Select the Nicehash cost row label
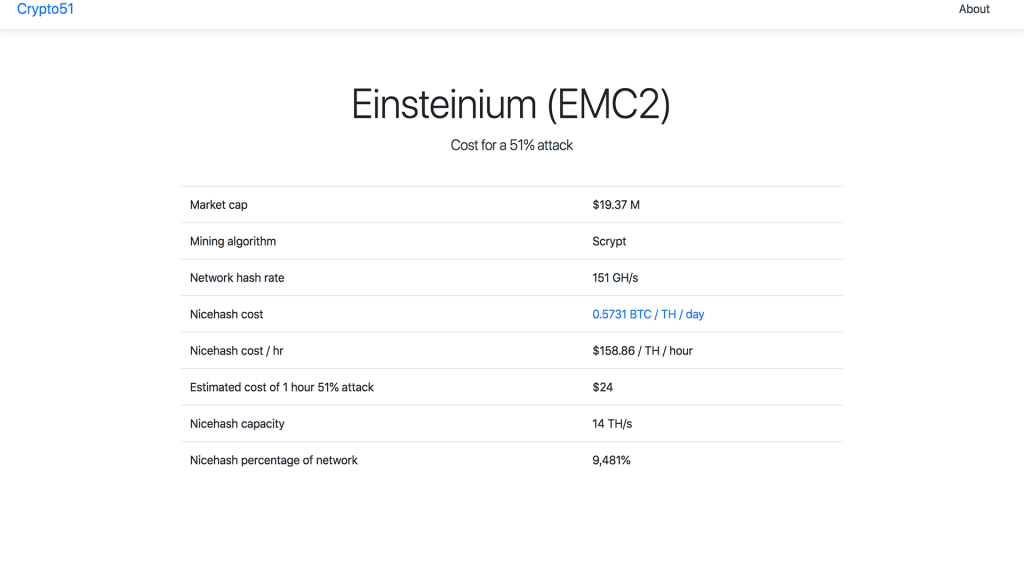The height and width of the screenshot is (576, 1024). 227,314
